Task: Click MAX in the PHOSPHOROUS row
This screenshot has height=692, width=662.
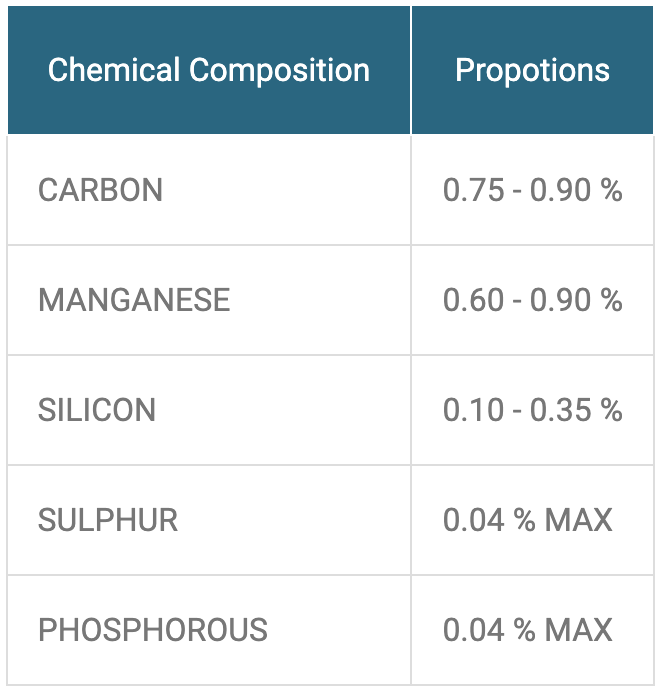Action: tap(579, 630)
